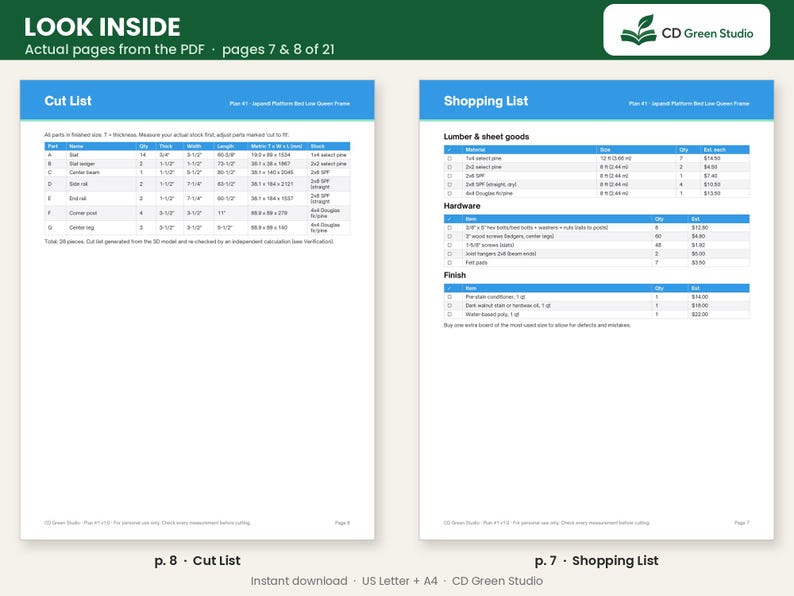Tick the Pre-stain conditioner checkbox
Screen dimensions: 794x596
[x=449, y=297]
